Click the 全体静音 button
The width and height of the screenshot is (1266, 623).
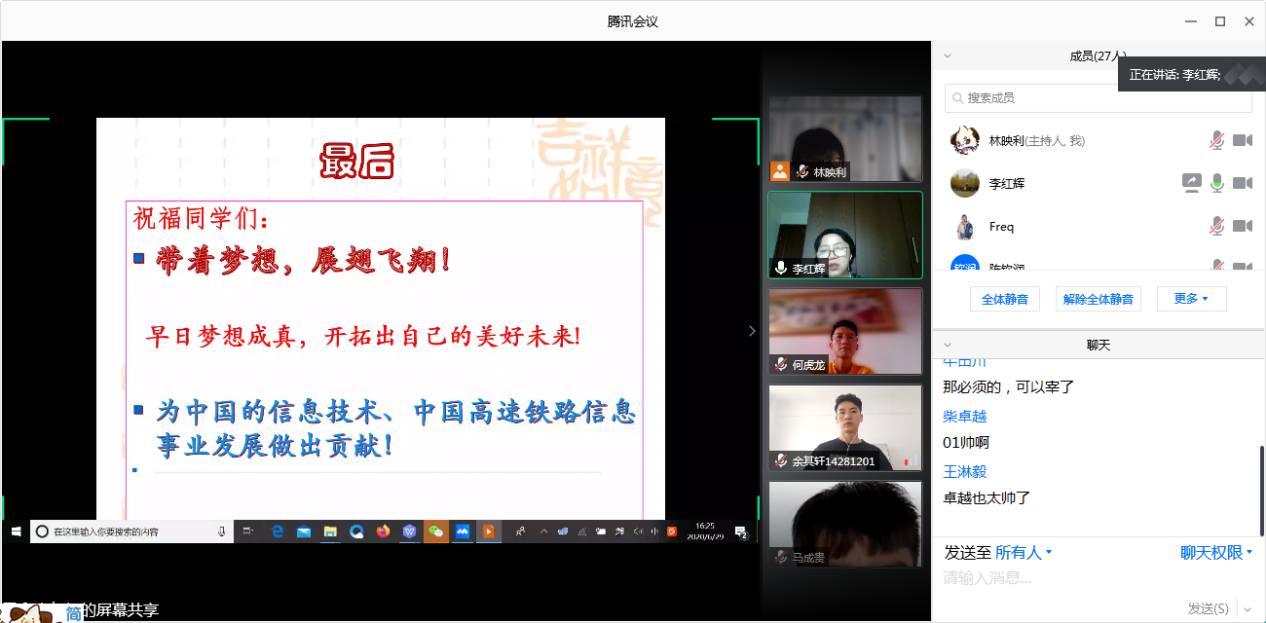[x=1005, y=299]
